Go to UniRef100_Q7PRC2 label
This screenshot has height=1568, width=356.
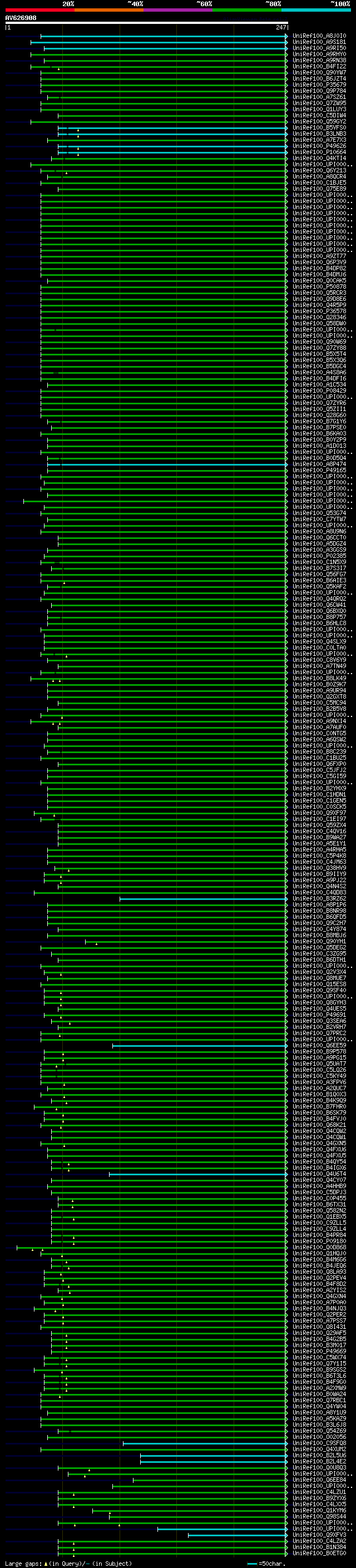319,1033
